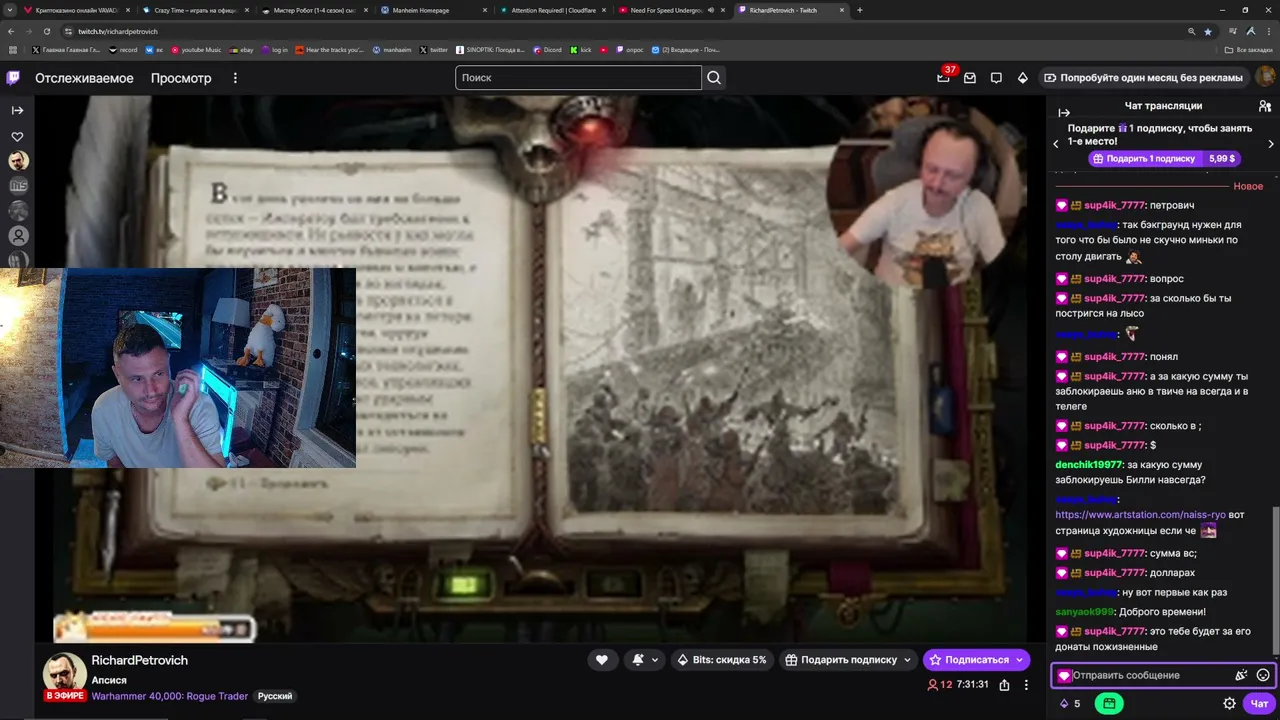Screen dimensions: 1280x720
Task: Click the Русский language tag
Action: pyautogui.click(x=275, y=696)
